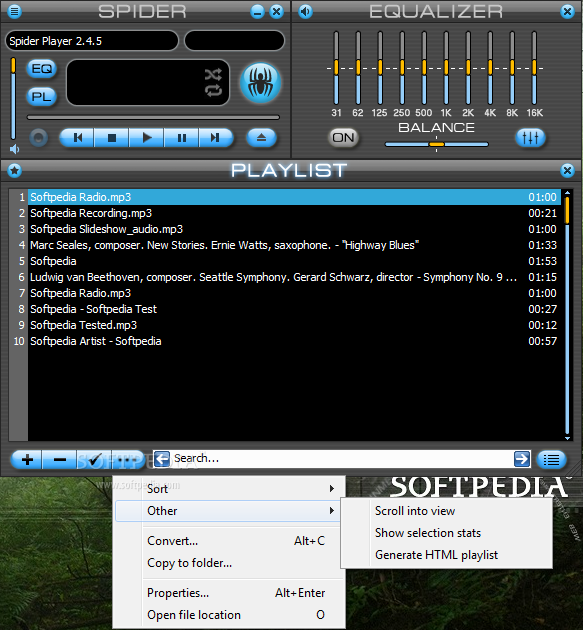583x630 pixels.
Task: Click the eject/open file button
Action: (262, 138)
